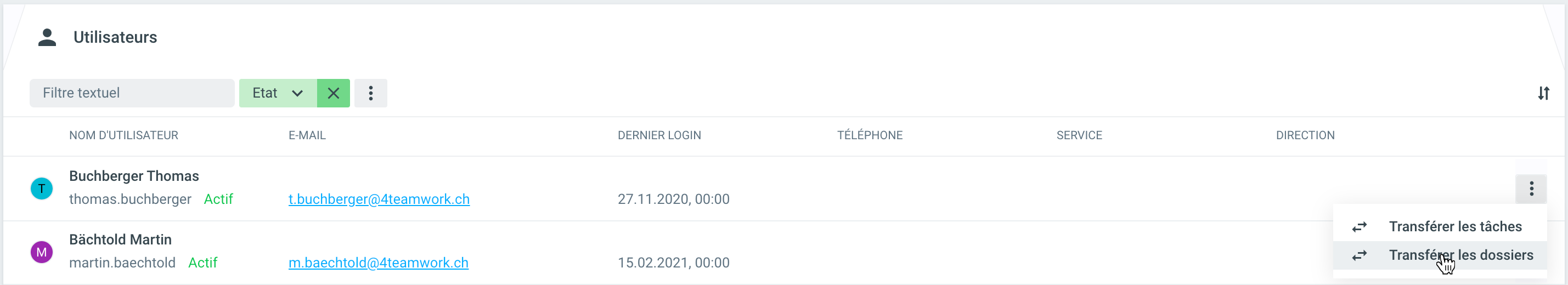
Task: Click the Transférer les tâches arrows icon
Action: (1359, 227)
